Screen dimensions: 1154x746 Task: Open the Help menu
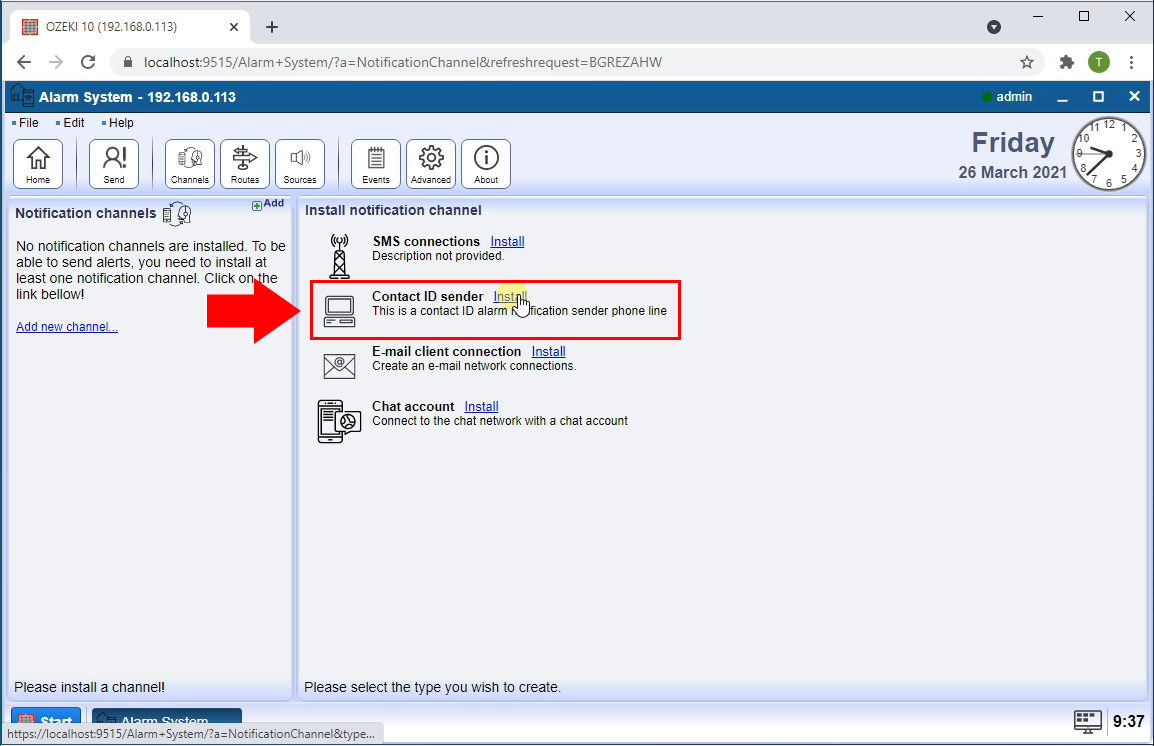(120, 123)
